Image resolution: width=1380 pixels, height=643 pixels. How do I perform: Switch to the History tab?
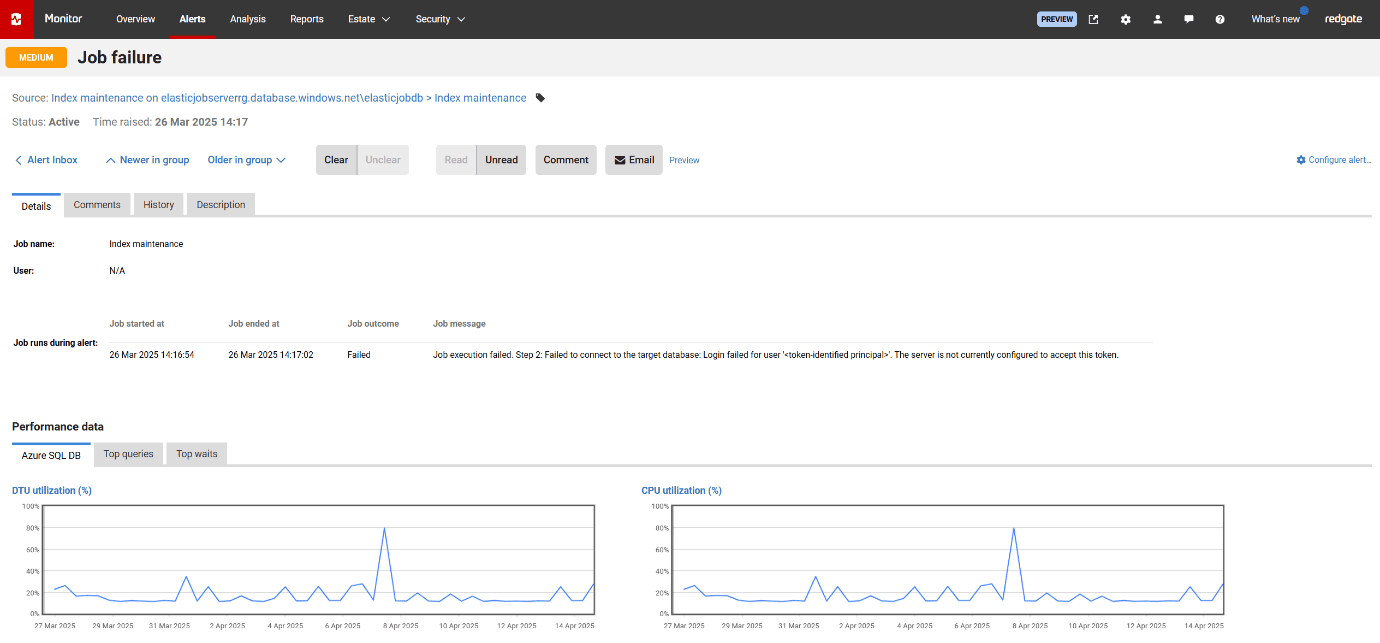click(x=158, y=205)
